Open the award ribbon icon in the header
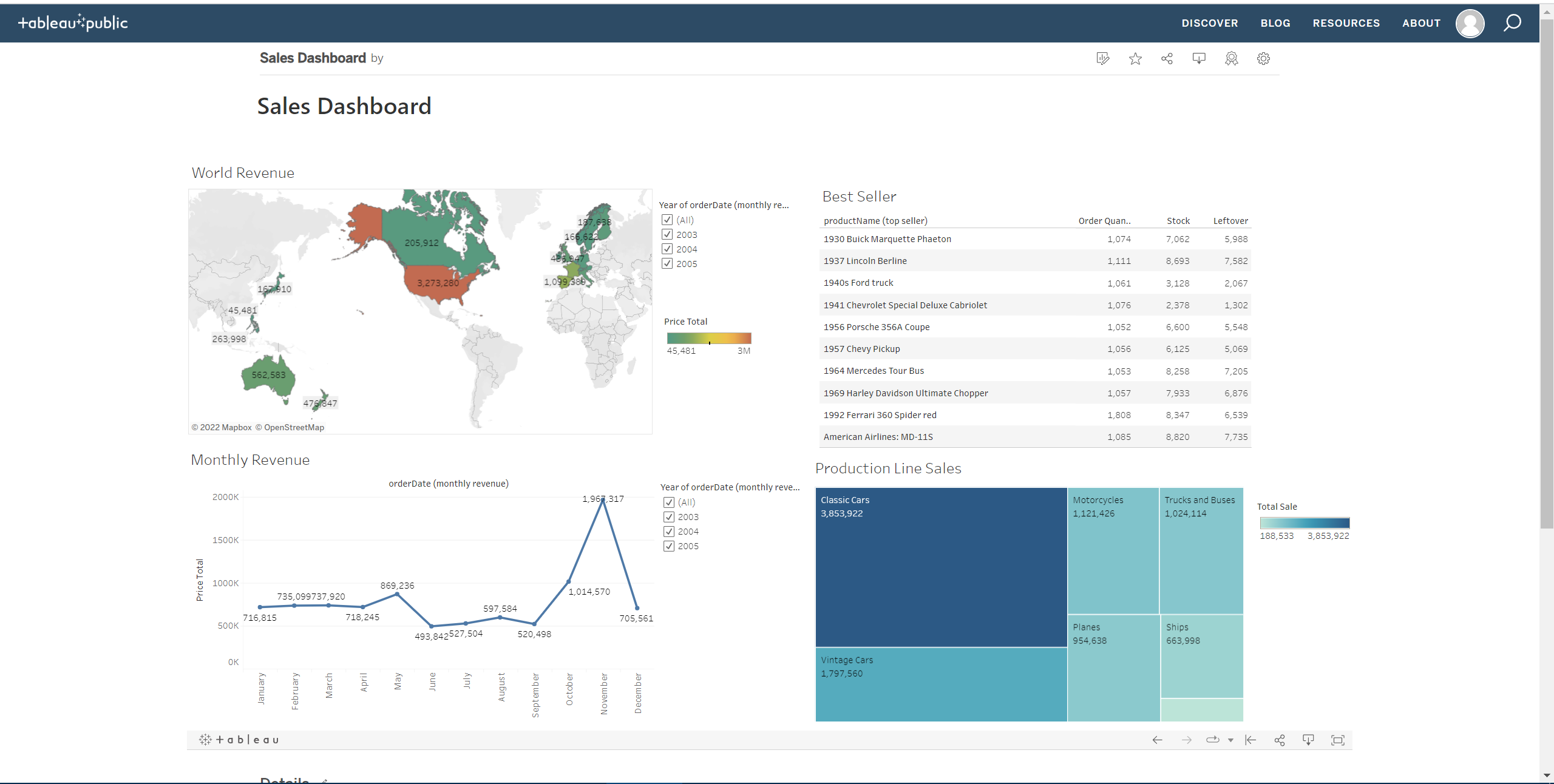The image size is (1554, 784). [x=1231, y=58]
